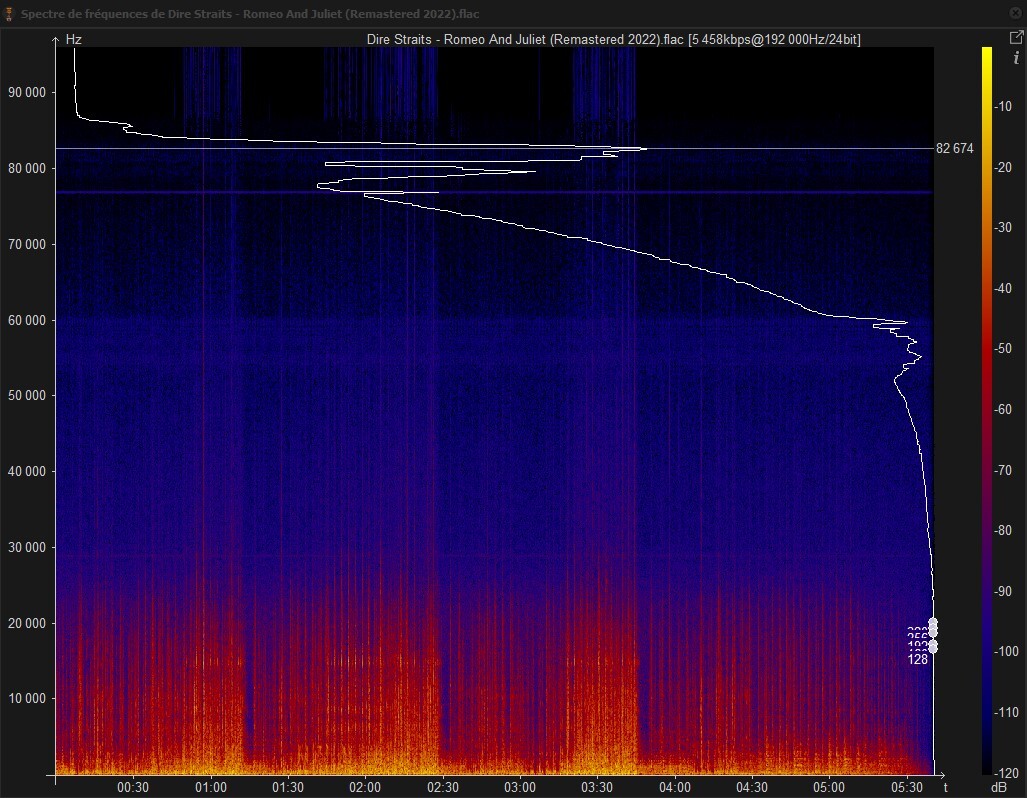Click the file name and bitrate header text

click(613, 39)
